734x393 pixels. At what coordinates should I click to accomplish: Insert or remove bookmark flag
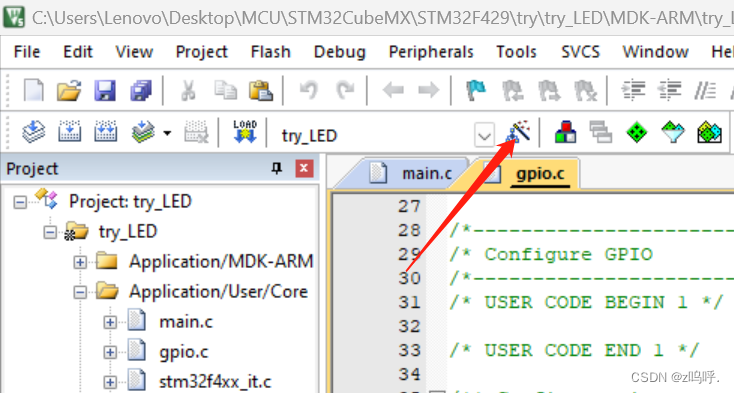[476, 90]
